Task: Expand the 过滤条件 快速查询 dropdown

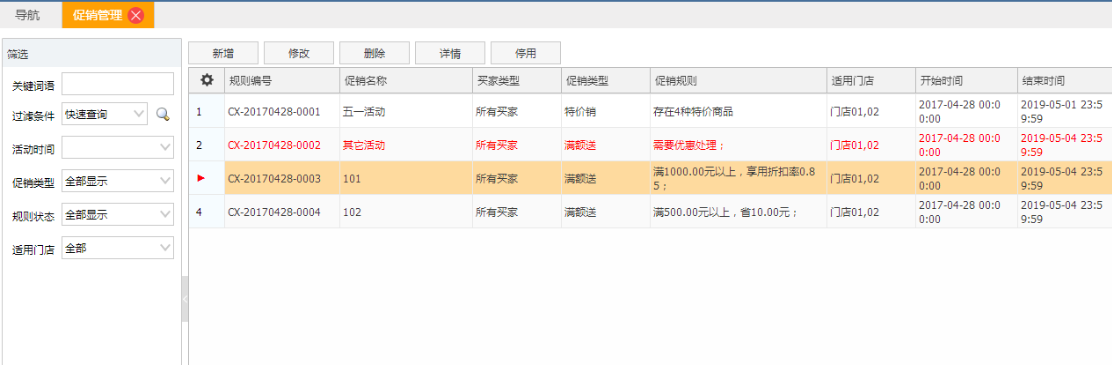Action: click(104, 113)
